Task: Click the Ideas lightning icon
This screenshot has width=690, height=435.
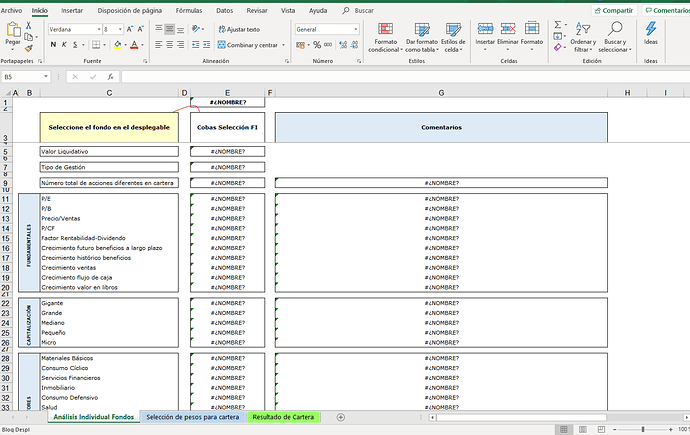Action: (651, 29)
